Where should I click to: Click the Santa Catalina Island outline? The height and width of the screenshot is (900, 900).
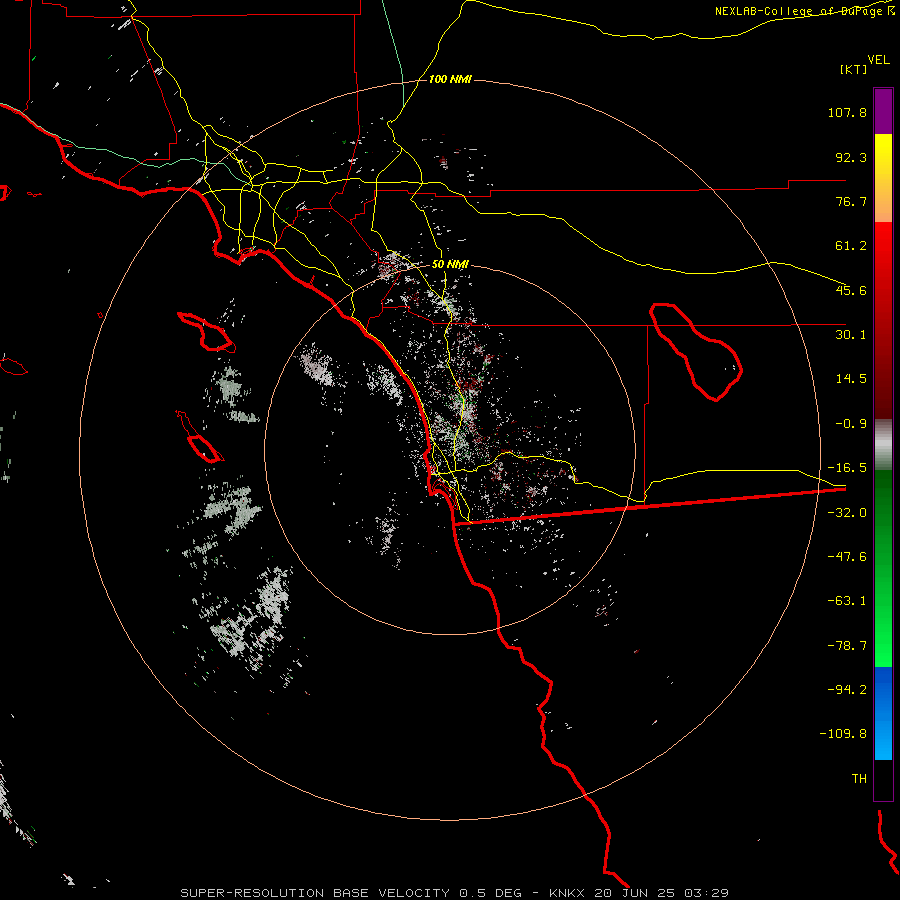[207, 332]
